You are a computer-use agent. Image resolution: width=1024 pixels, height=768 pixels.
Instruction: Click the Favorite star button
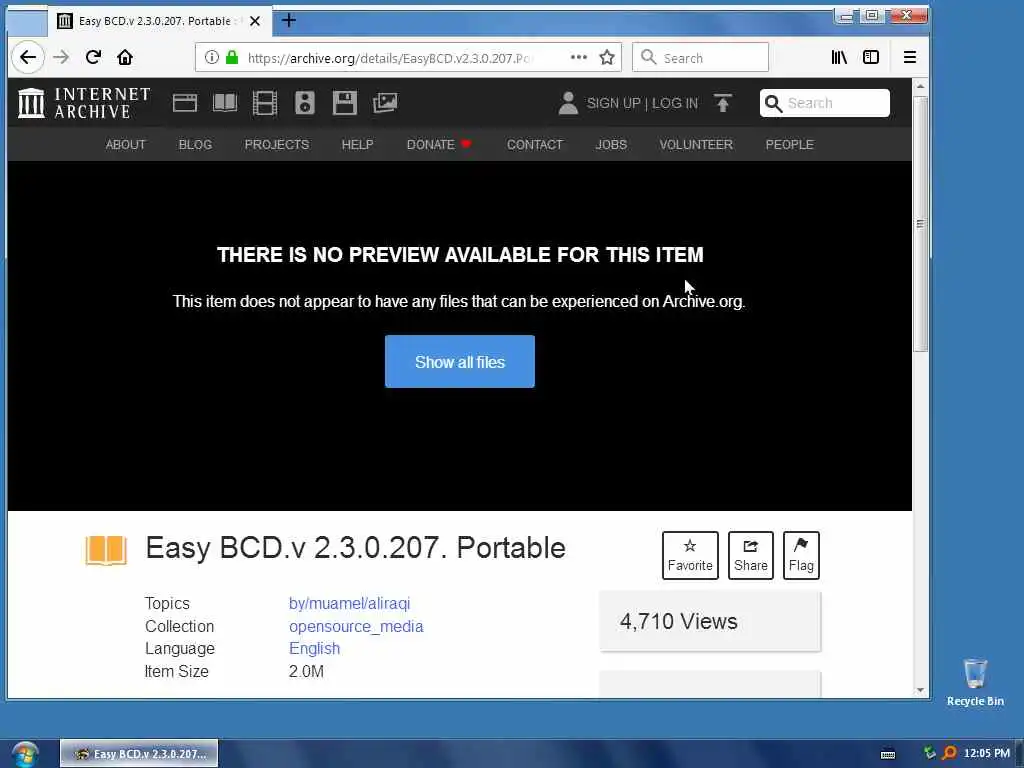[690, 556]
